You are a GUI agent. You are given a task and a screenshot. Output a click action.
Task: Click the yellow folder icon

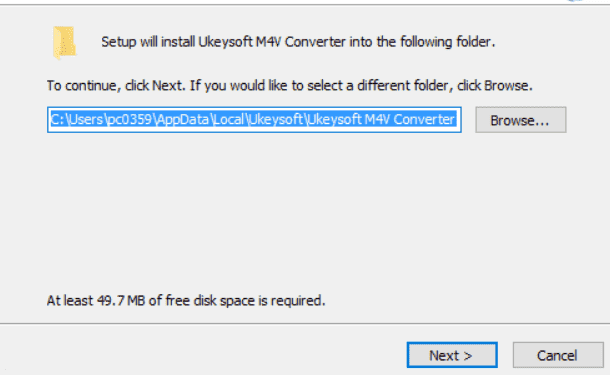[65, 42]
